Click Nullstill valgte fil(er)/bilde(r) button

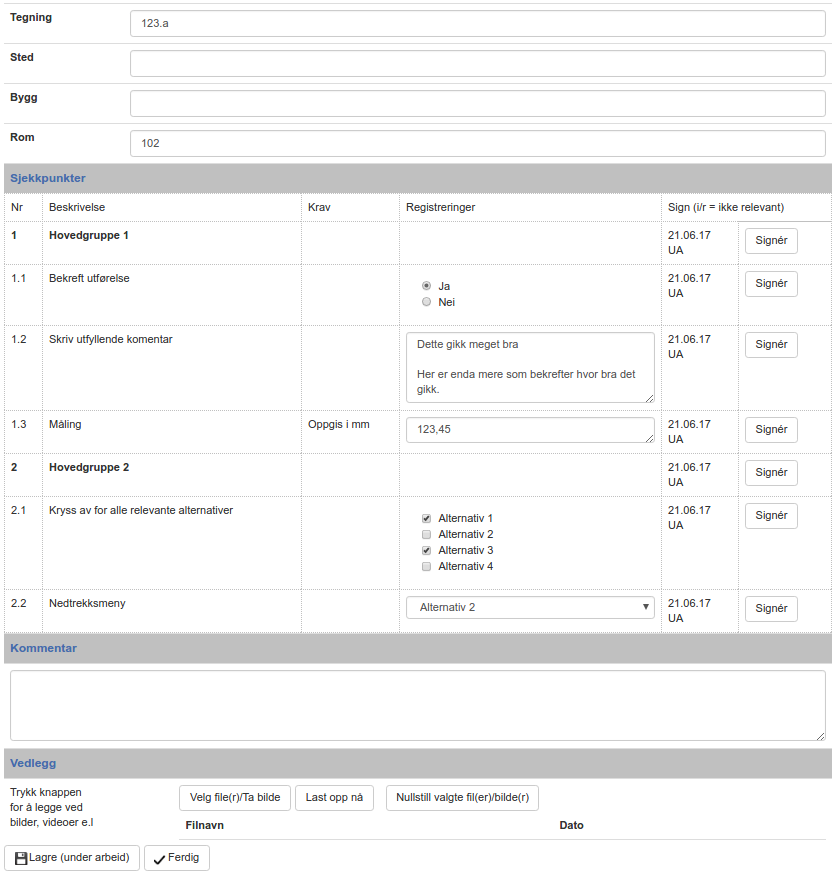point(462,798)
